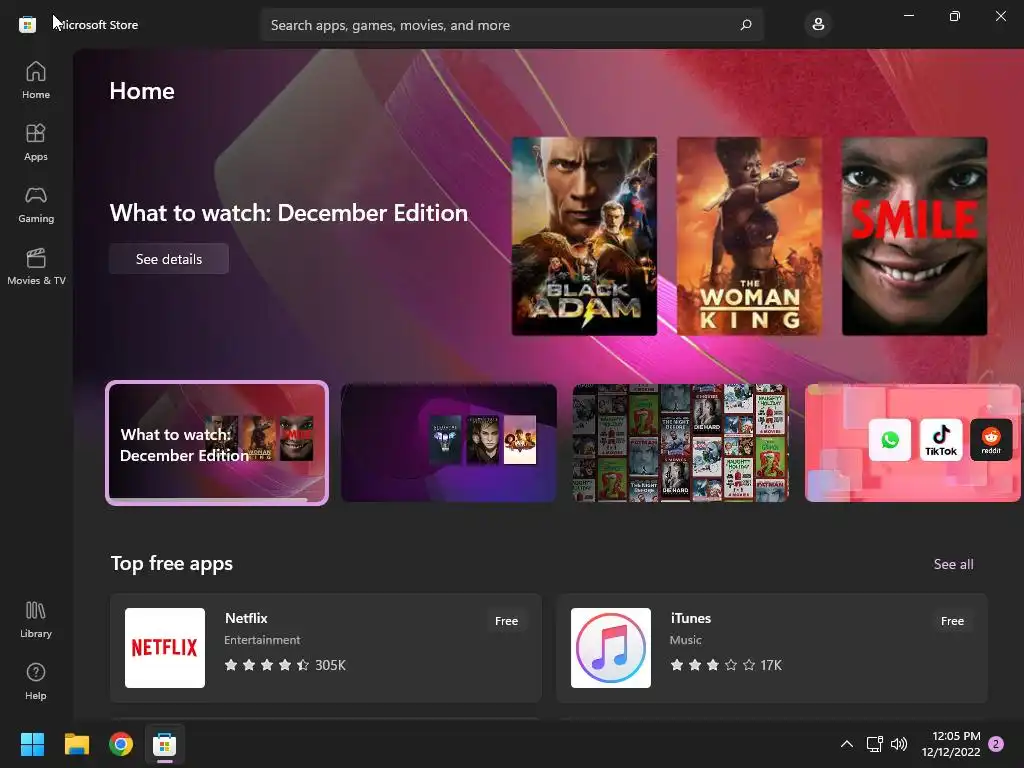Open The Woman King movie poster
Image resolution: width=1024 pixels, height=768 pixels.
[750, 236]
